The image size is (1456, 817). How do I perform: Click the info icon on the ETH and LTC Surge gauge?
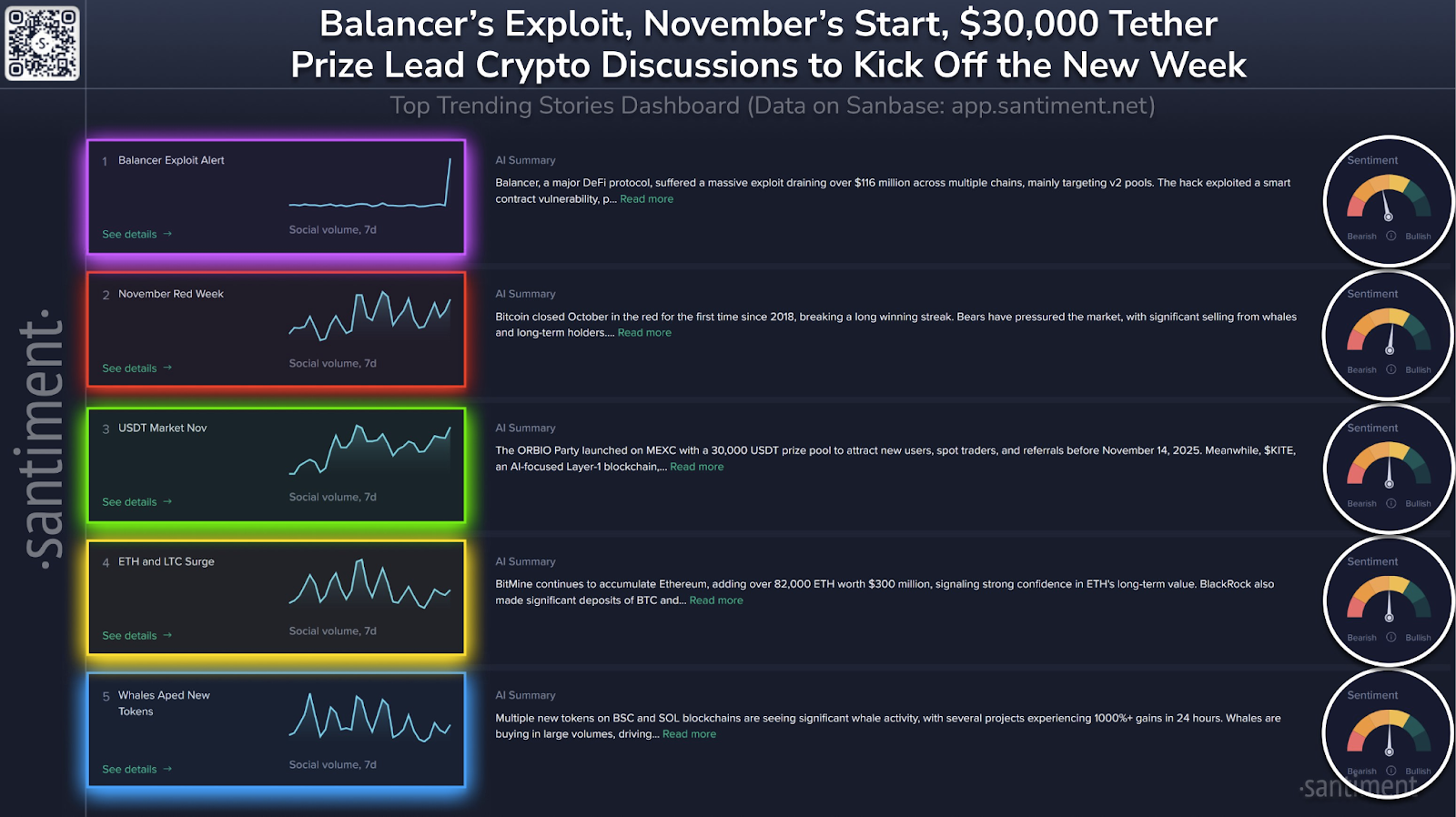1390,637
